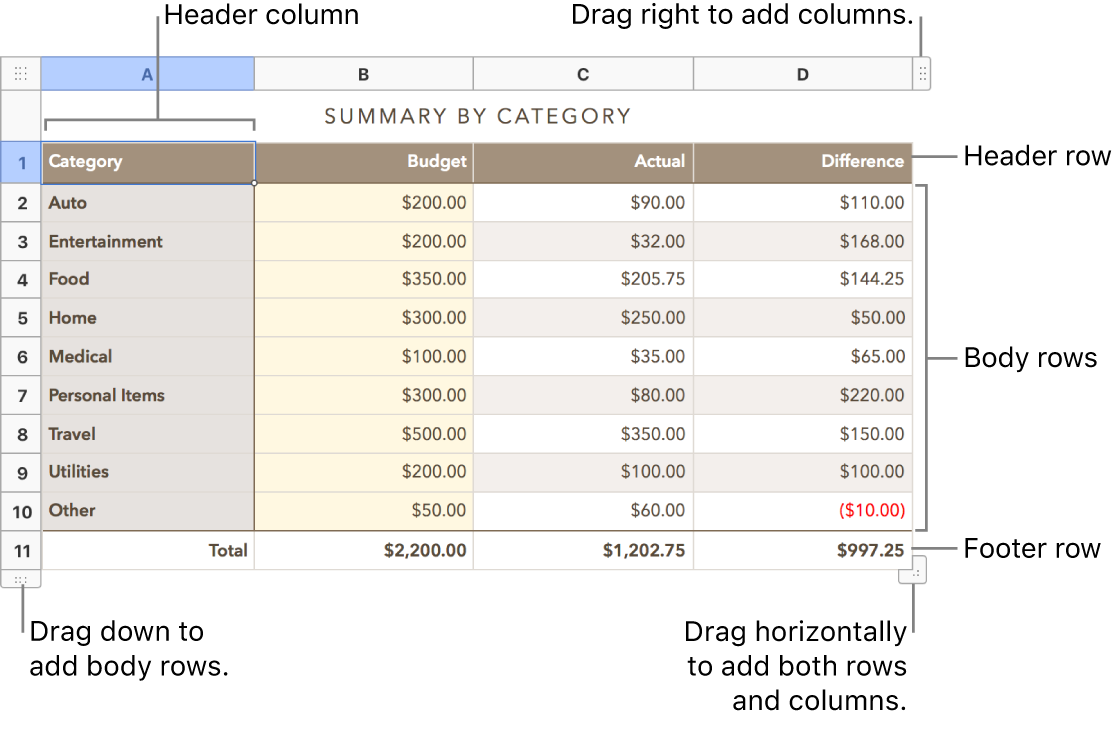Select the Food category cell

coord(148,279)
